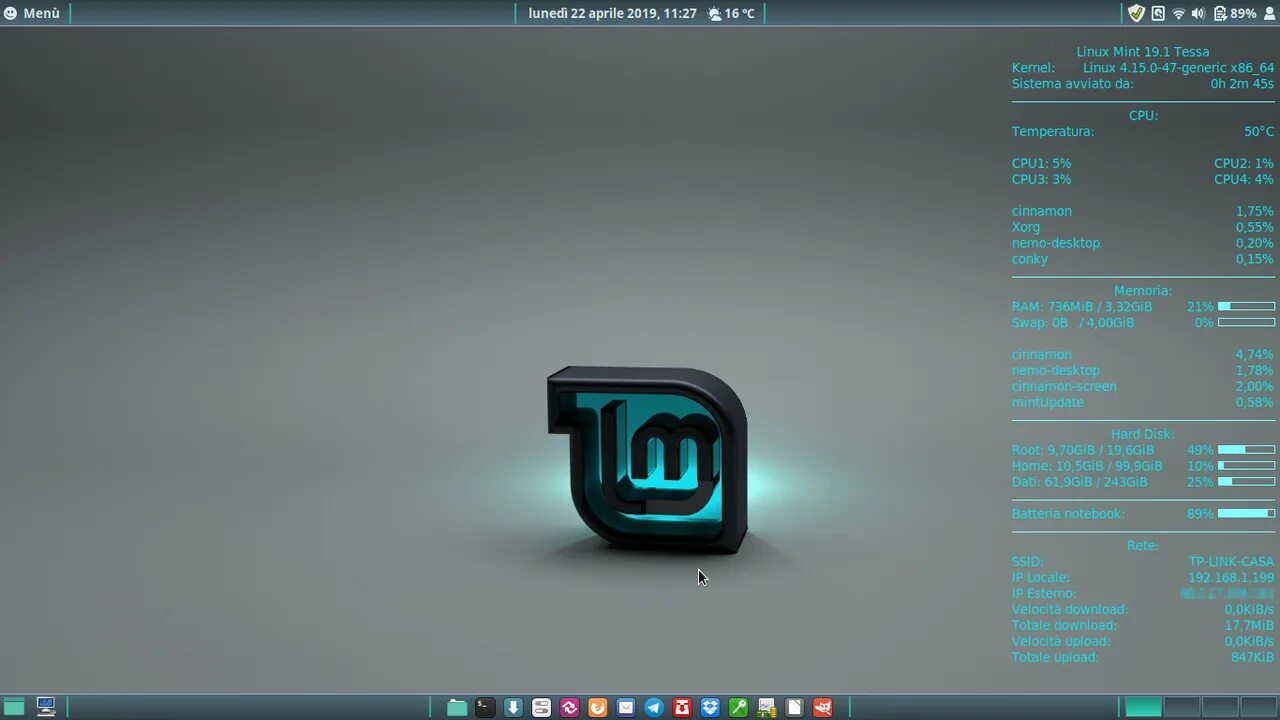Open the mail client envelope icon
This screenshot has width=1280, height=720.
[x=626, y=707]
